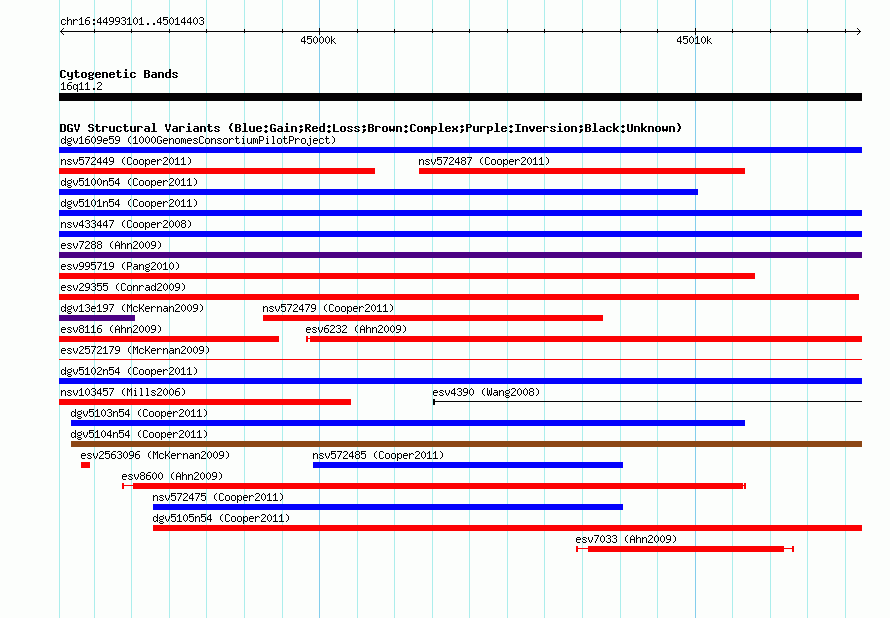Click the dgv5103n54 blue bar

pos(408,423)
